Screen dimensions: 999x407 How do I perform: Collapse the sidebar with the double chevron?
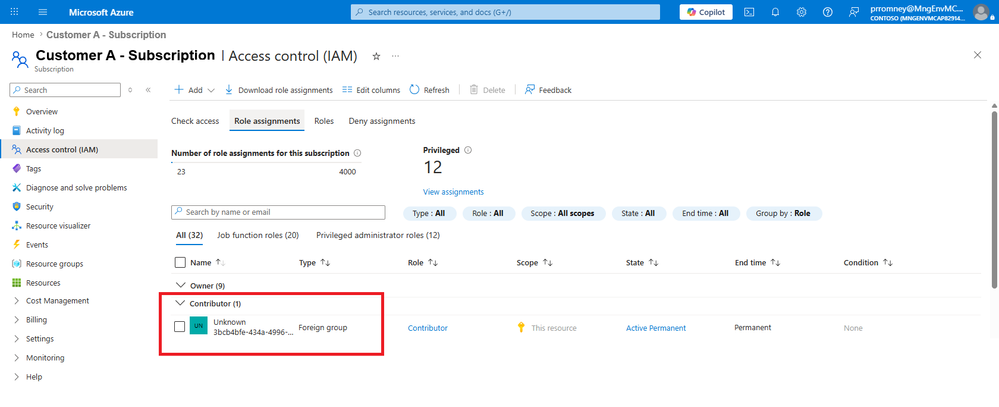click(x=148, y=90)
